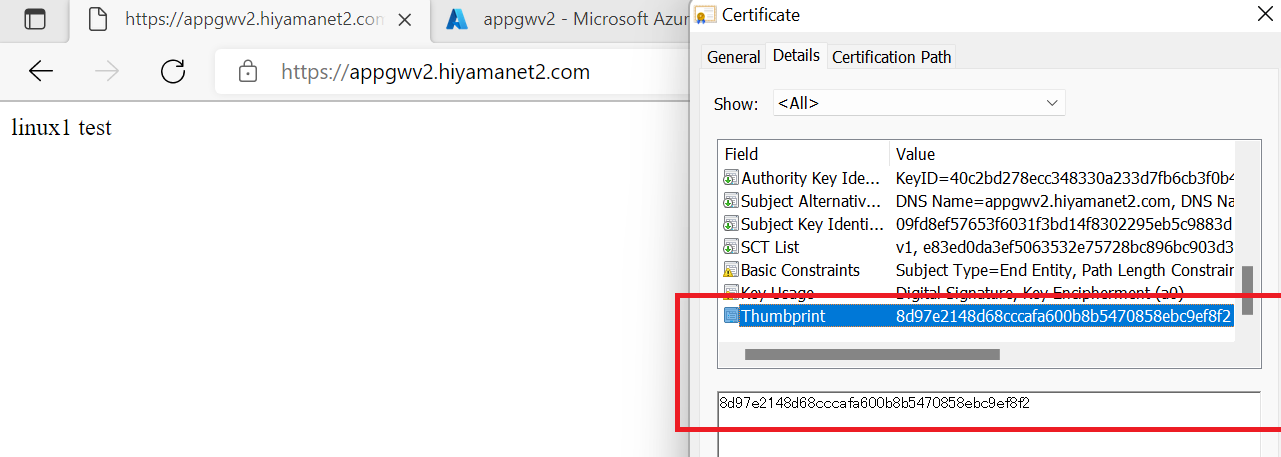The height and width of the screenshot is (457, 1281).
Task: Open the Show filter dropdown
Action: point(919,103)
